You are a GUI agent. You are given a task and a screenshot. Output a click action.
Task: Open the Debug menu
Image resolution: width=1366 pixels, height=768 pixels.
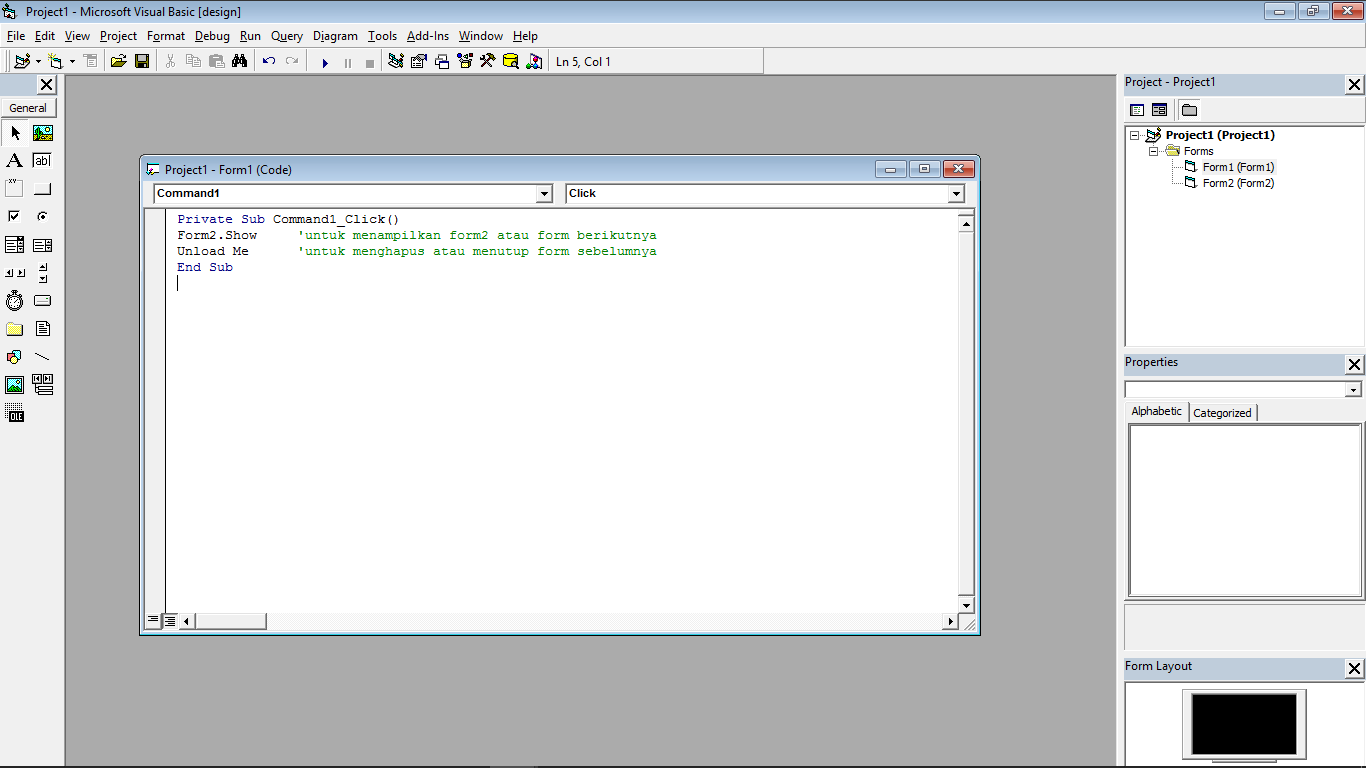click(x=212, y=36)
